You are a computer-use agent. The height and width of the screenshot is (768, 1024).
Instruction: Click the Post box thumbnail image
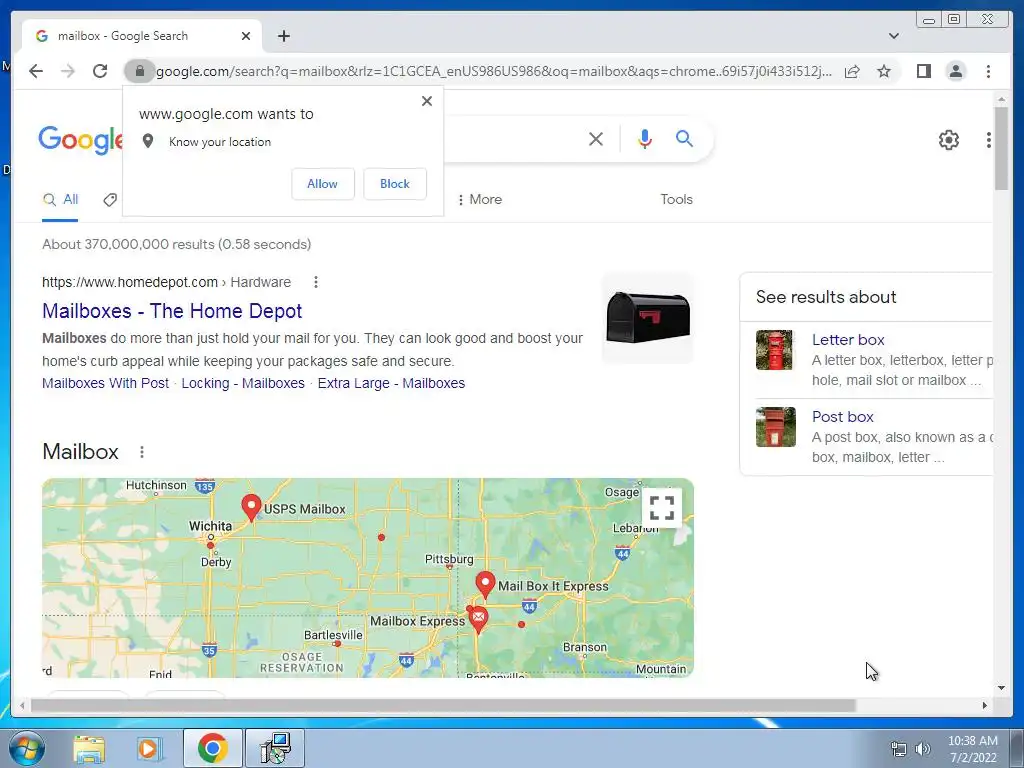click(x=775, y=427)
